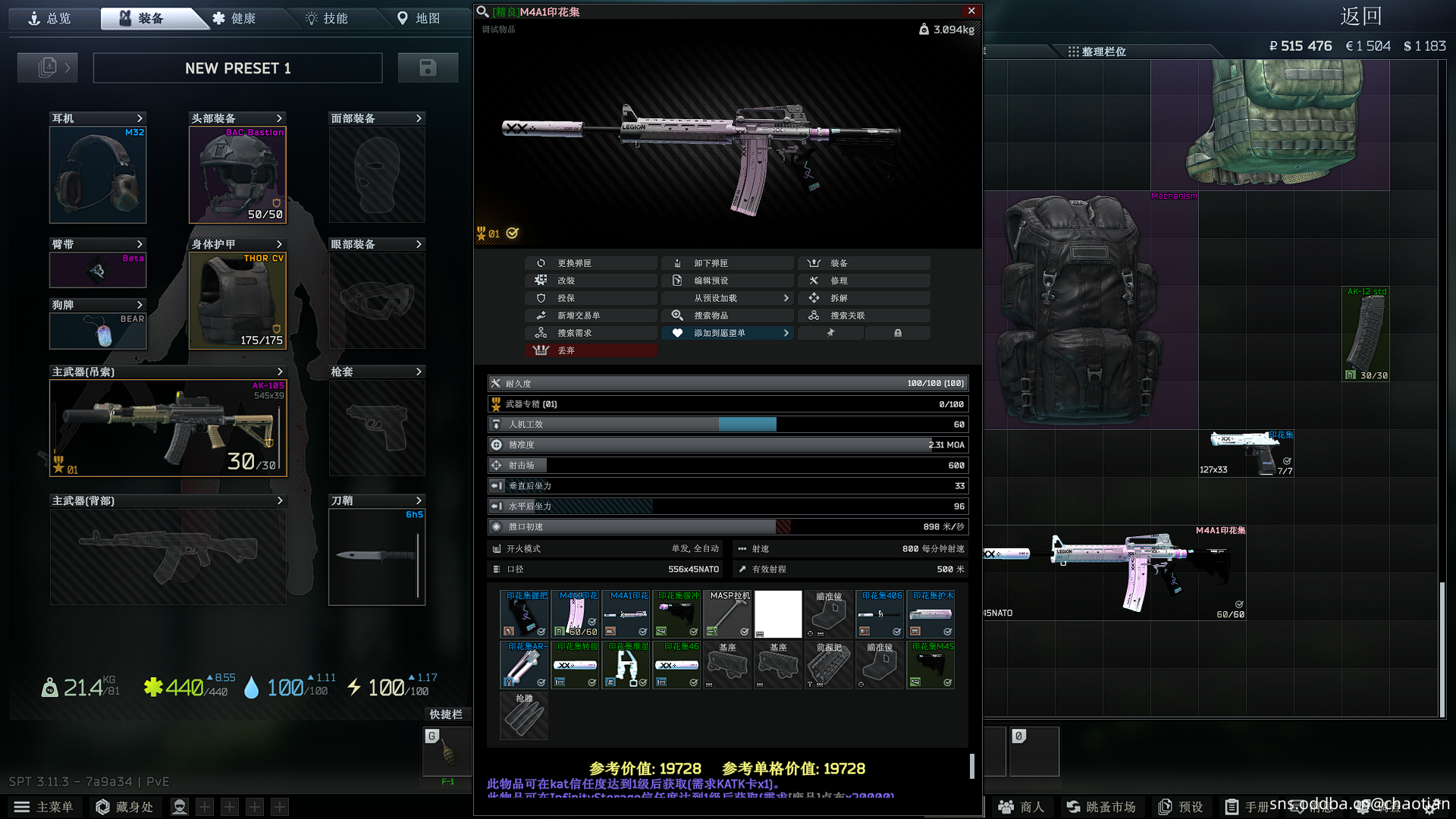Select the 127x33 pistol in stash
This screenshot has width=1456, height=819.
(1247, 453)
